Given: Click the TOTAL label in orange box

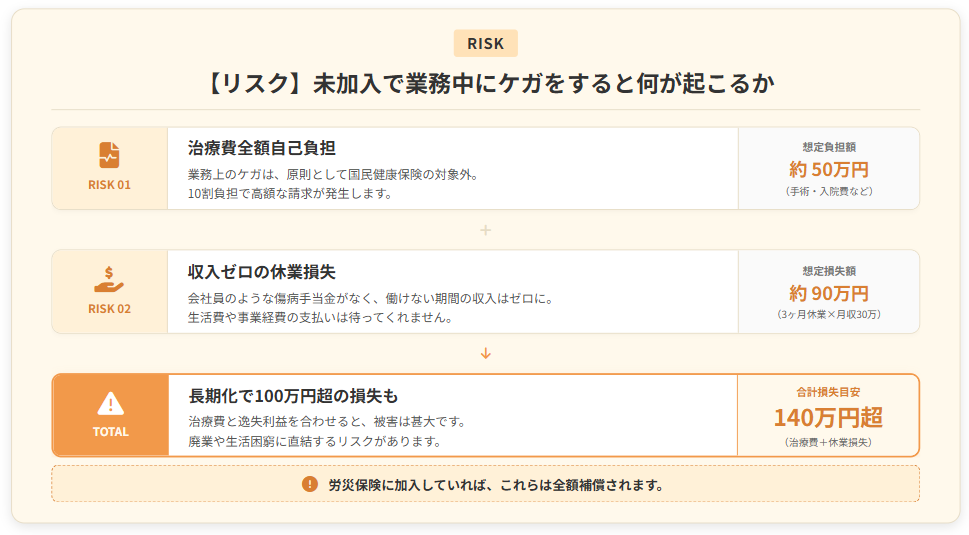Looking at the screenshot, I should click(x=110, y=432).
